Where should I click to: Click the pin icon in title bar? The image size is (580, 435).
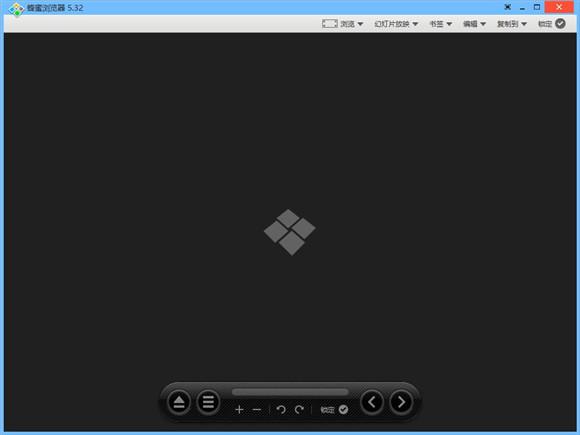(508, 7)
